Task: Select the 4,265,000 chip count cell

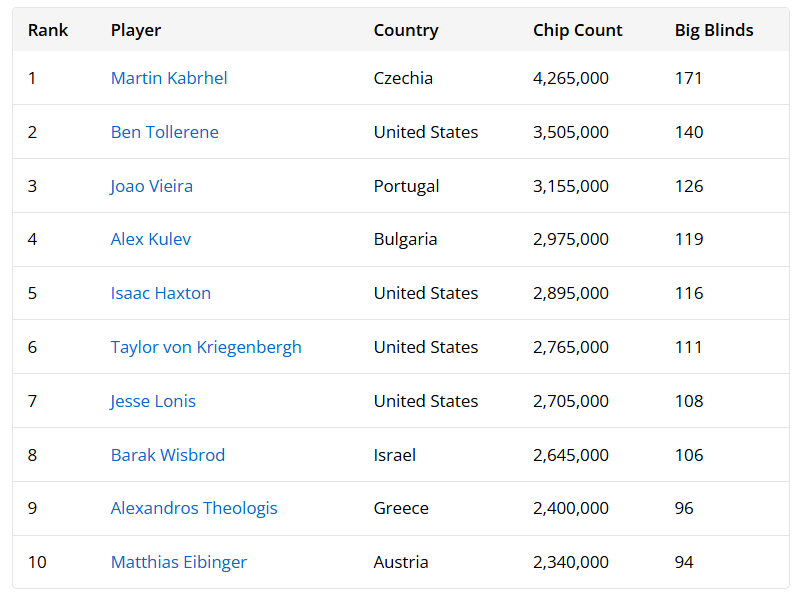Action: pos(571,78)
